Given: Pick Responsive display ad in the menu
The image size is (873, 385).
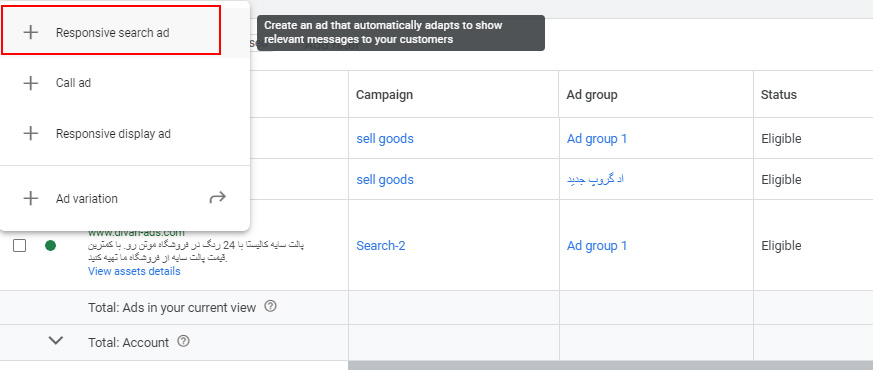Looking at the screenshot, I should (125, 134).
